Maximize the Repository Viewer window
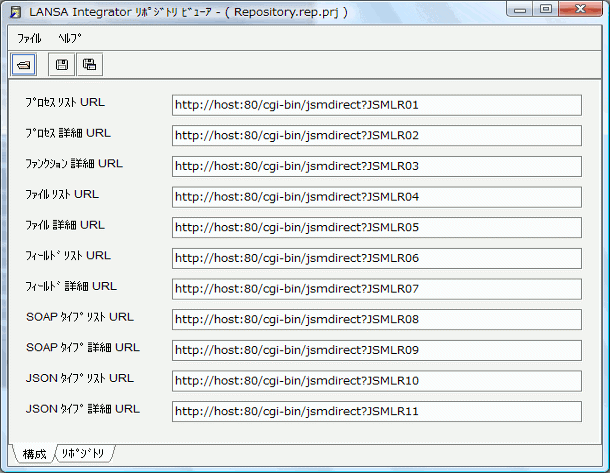The width and height of the screenshot is (610, 473). tap(546, 9)
